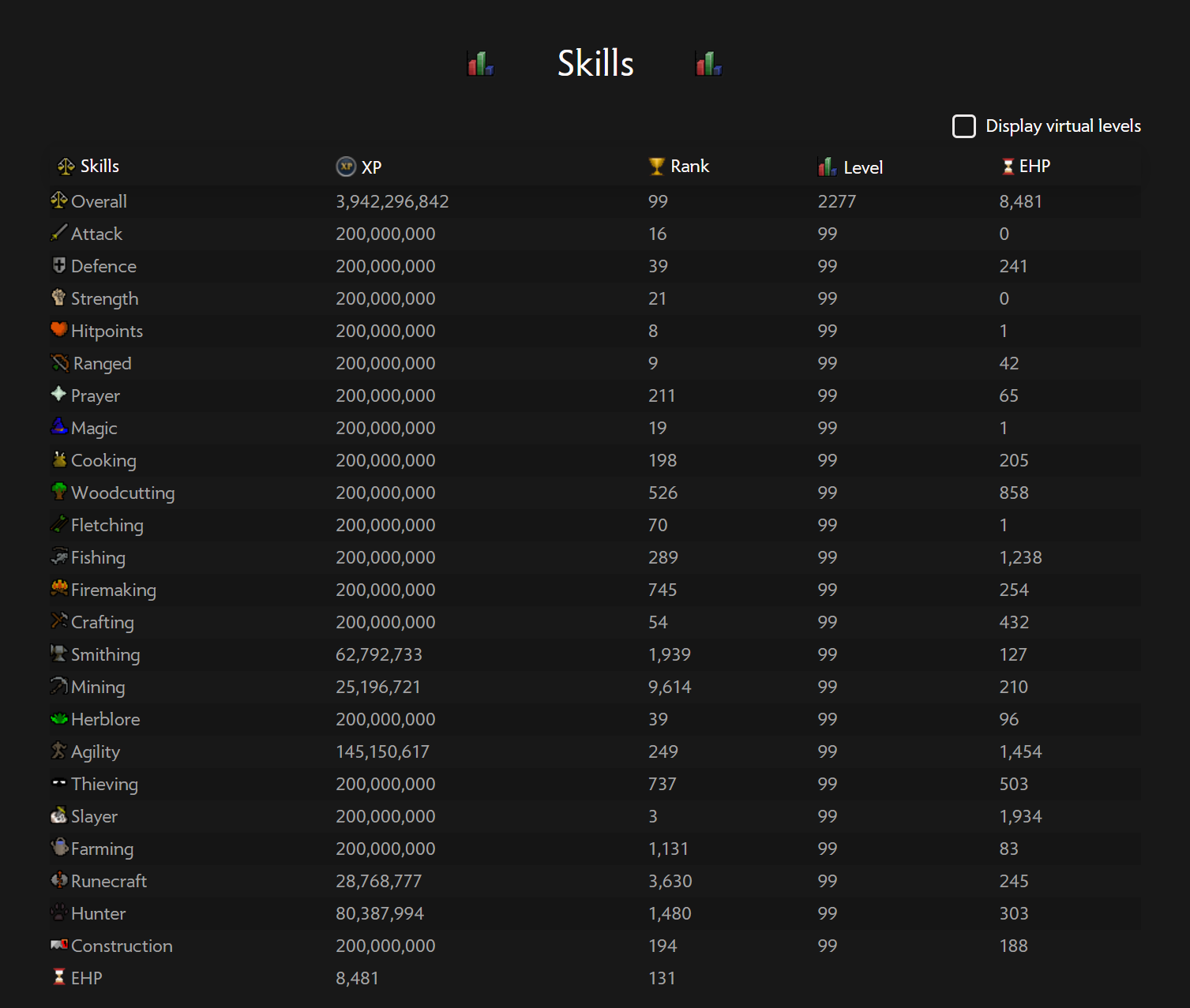This screenshot has height=1008, width=1190.
Task: Click Agility XP value 145,150,617
Action: 383,751
